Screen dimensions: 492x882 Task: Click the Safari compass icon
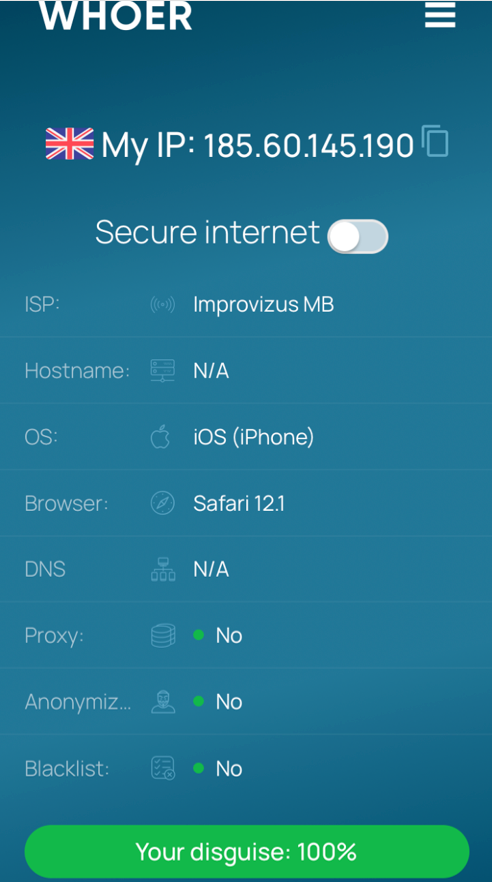coord(163,503)
